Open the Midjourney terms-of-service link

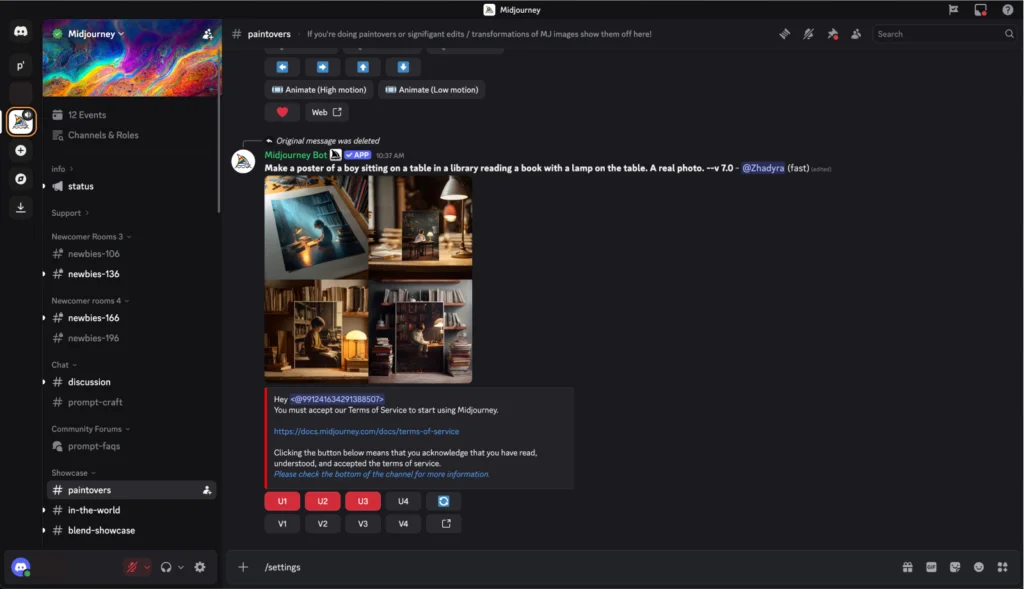pos(366,432)
